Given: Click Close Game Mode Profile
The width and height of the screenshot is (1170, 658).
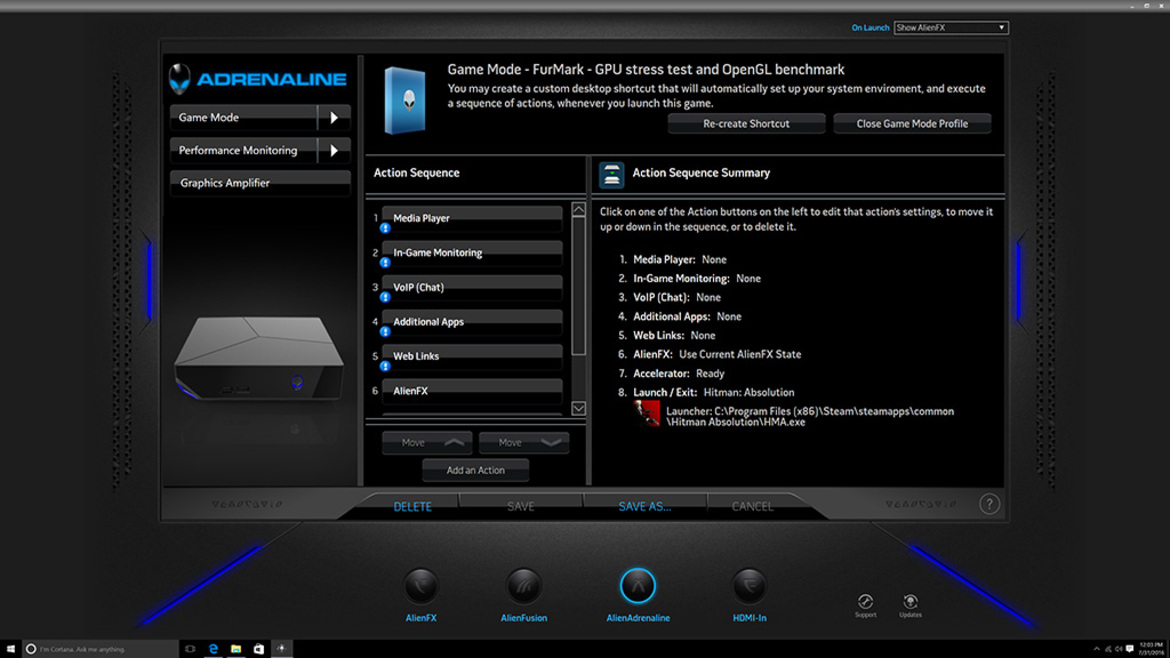Looking at the screenshot, I should (912, 124).
